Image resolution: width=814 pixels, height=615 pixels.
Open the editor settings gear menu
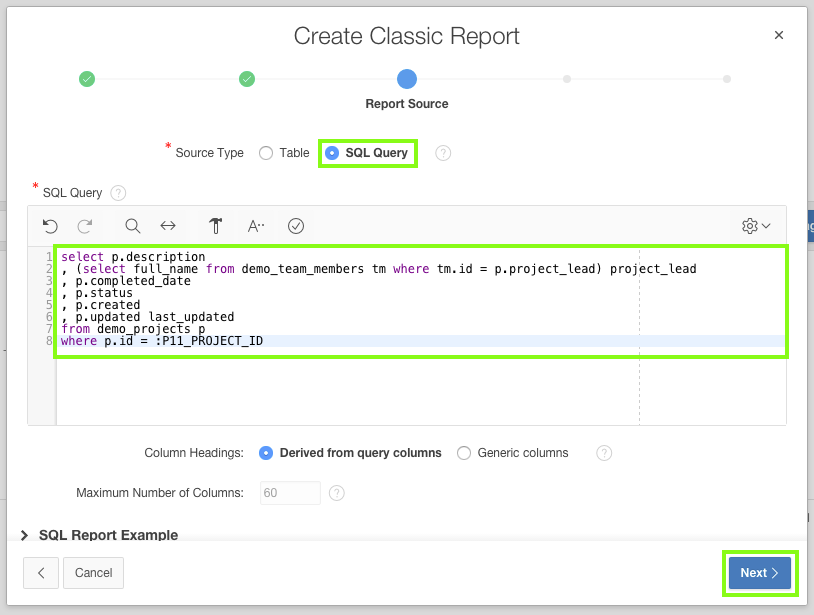coord(748,225)
